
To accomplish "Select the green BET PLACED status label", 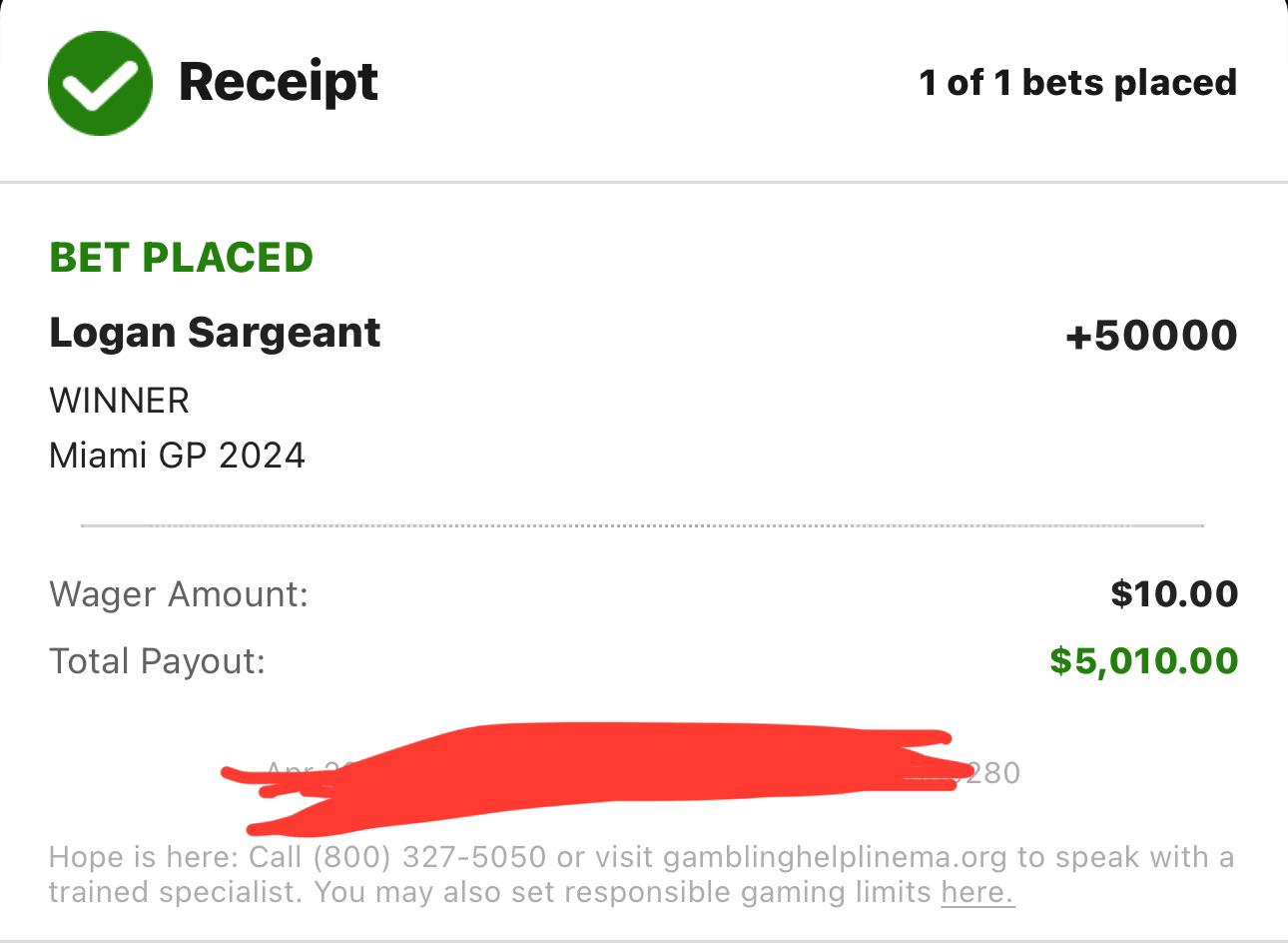I will pyautogui.click(x=181, y=258).
